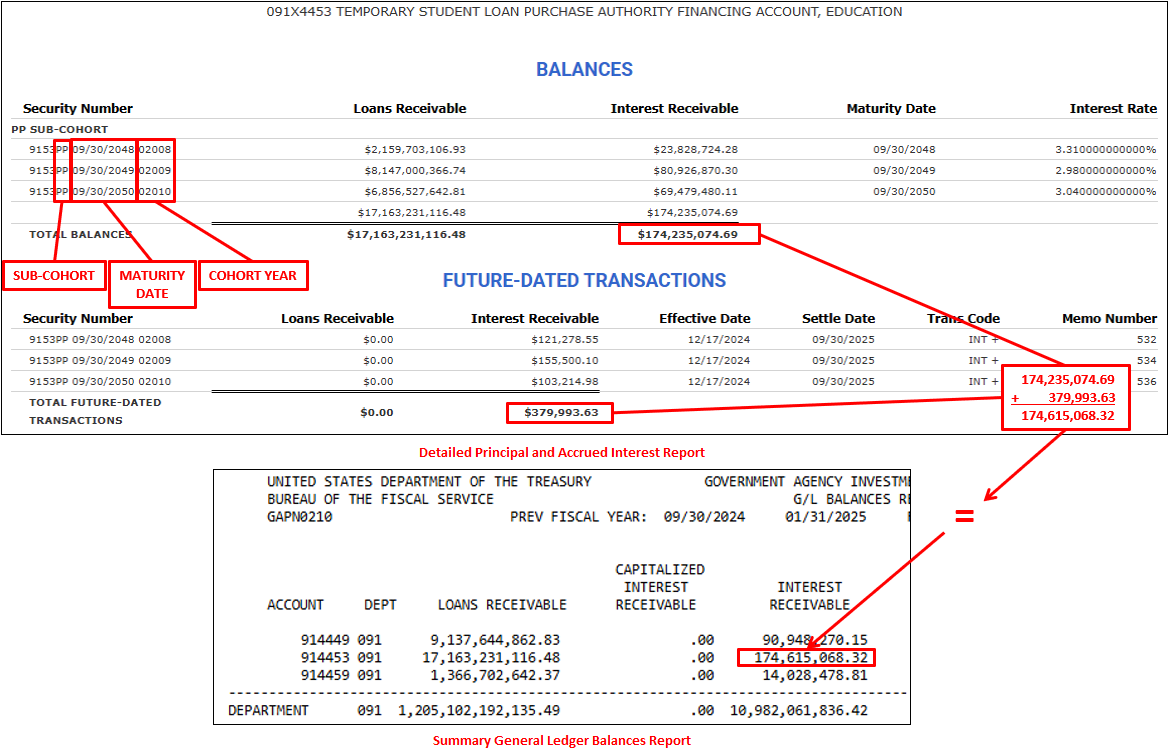Click the COHORT YEAR callout label
The height and width of the screenshot is (750, 1169).
[x=253, y=275]
